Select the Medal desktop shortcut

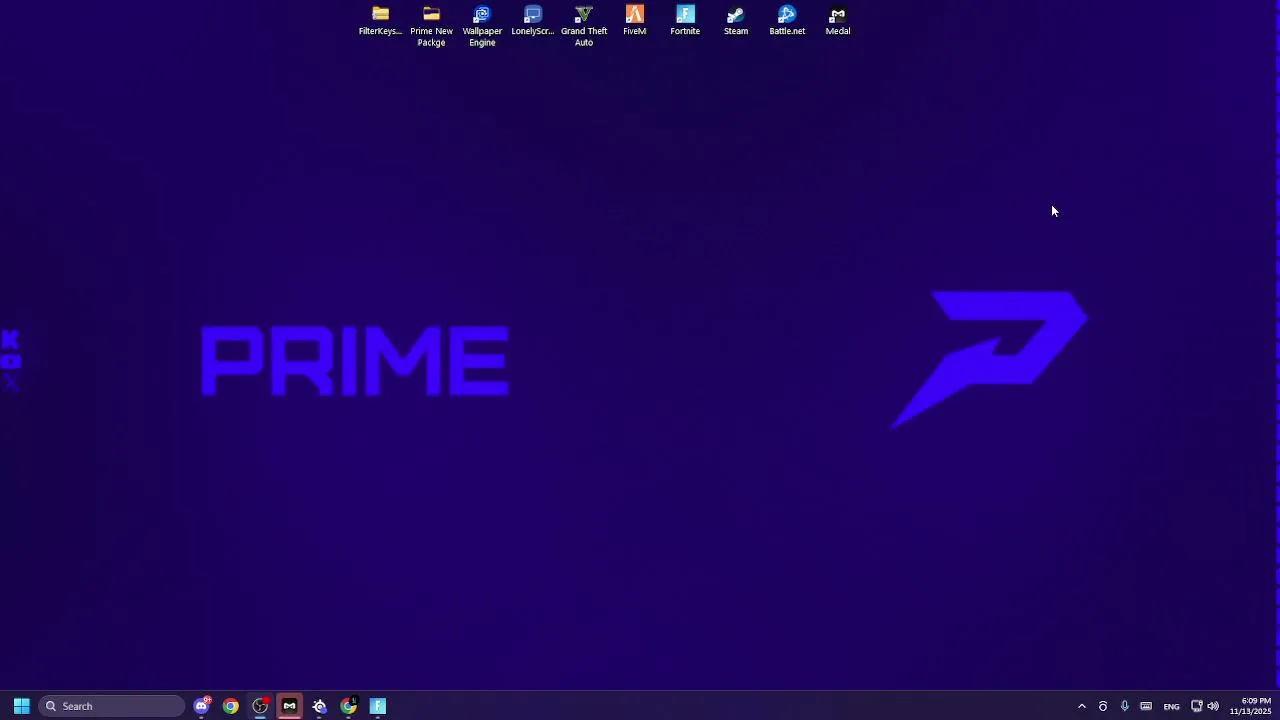pos(838,21)
